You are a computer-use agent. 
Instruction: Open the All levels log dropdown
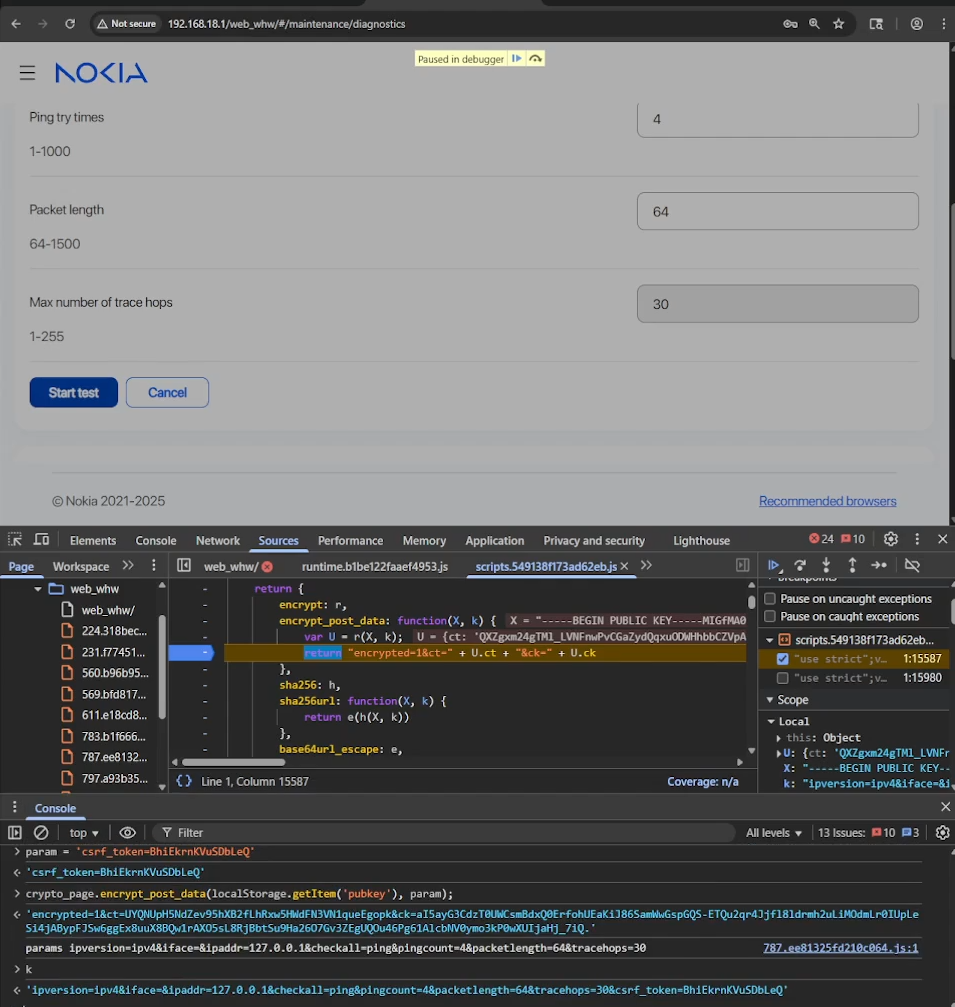coord(774,833)
